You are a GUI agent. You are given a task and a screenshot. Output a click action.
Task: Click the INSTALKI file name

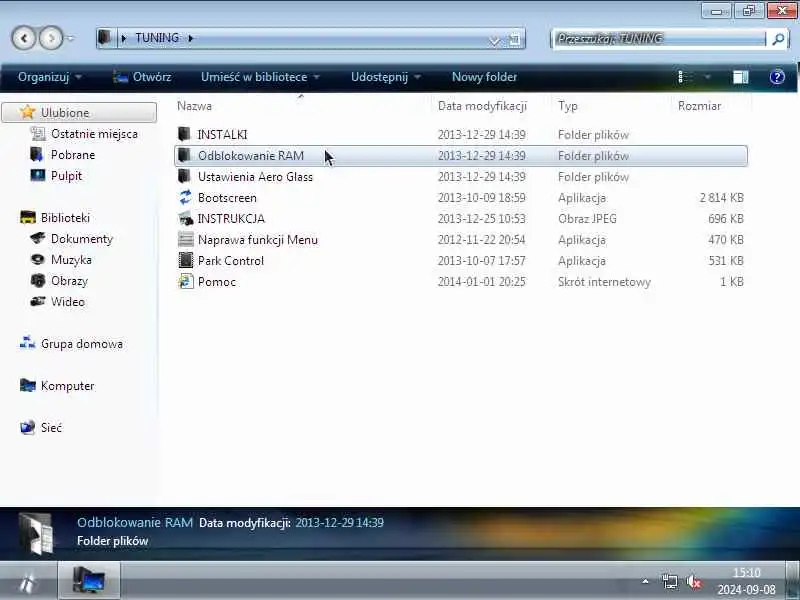222,135
